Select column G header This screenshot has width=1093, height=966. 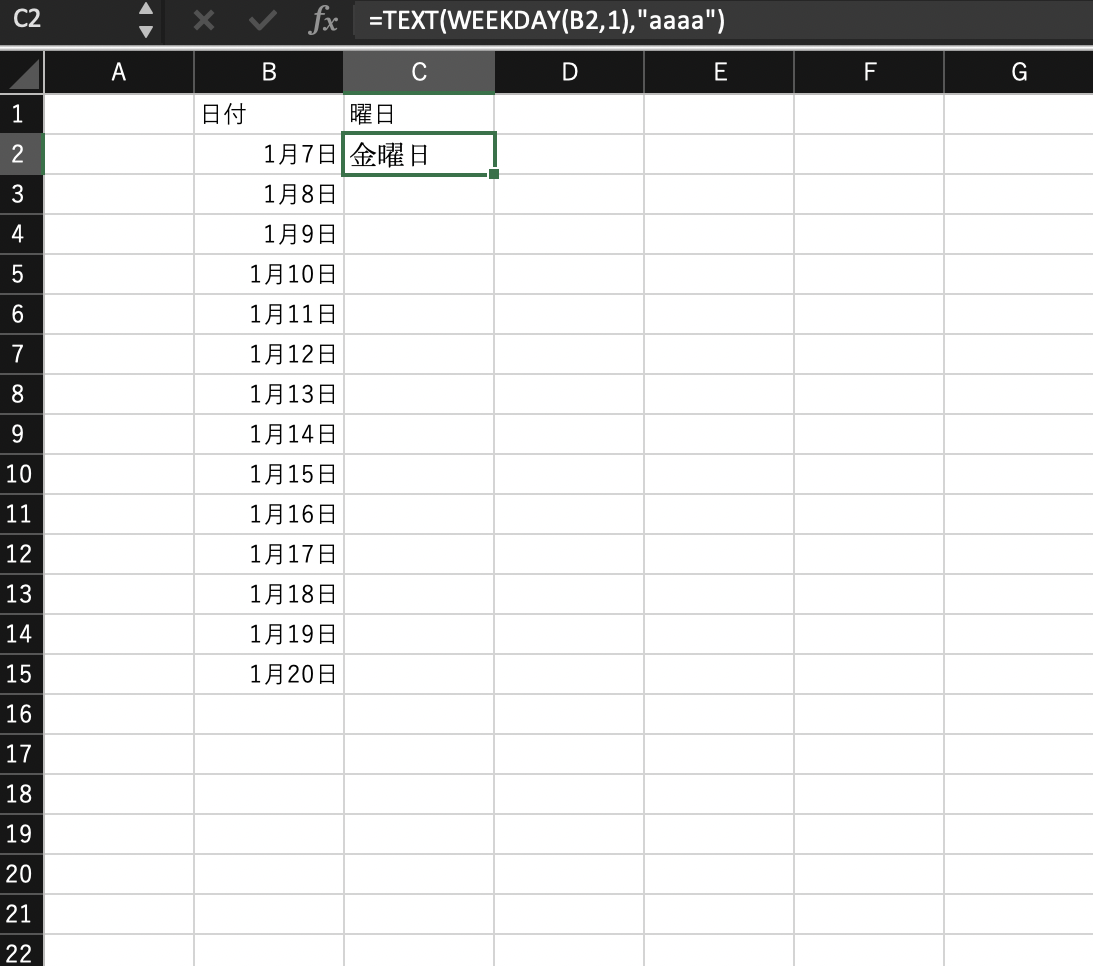coord(1018,72)
